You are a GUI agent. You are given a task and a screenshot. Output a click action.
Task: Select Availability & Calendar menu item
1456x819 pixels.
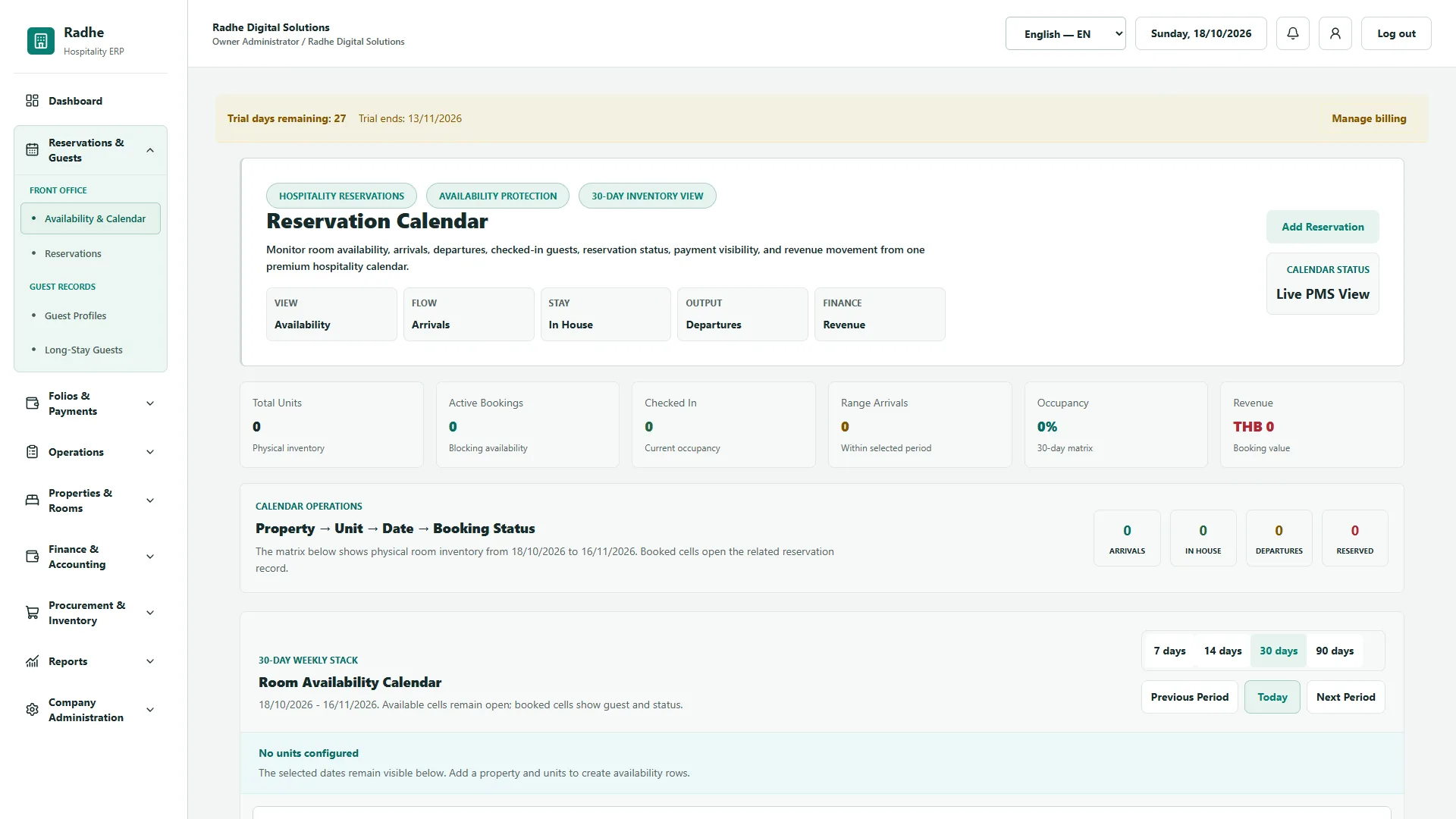coord(90,218)
